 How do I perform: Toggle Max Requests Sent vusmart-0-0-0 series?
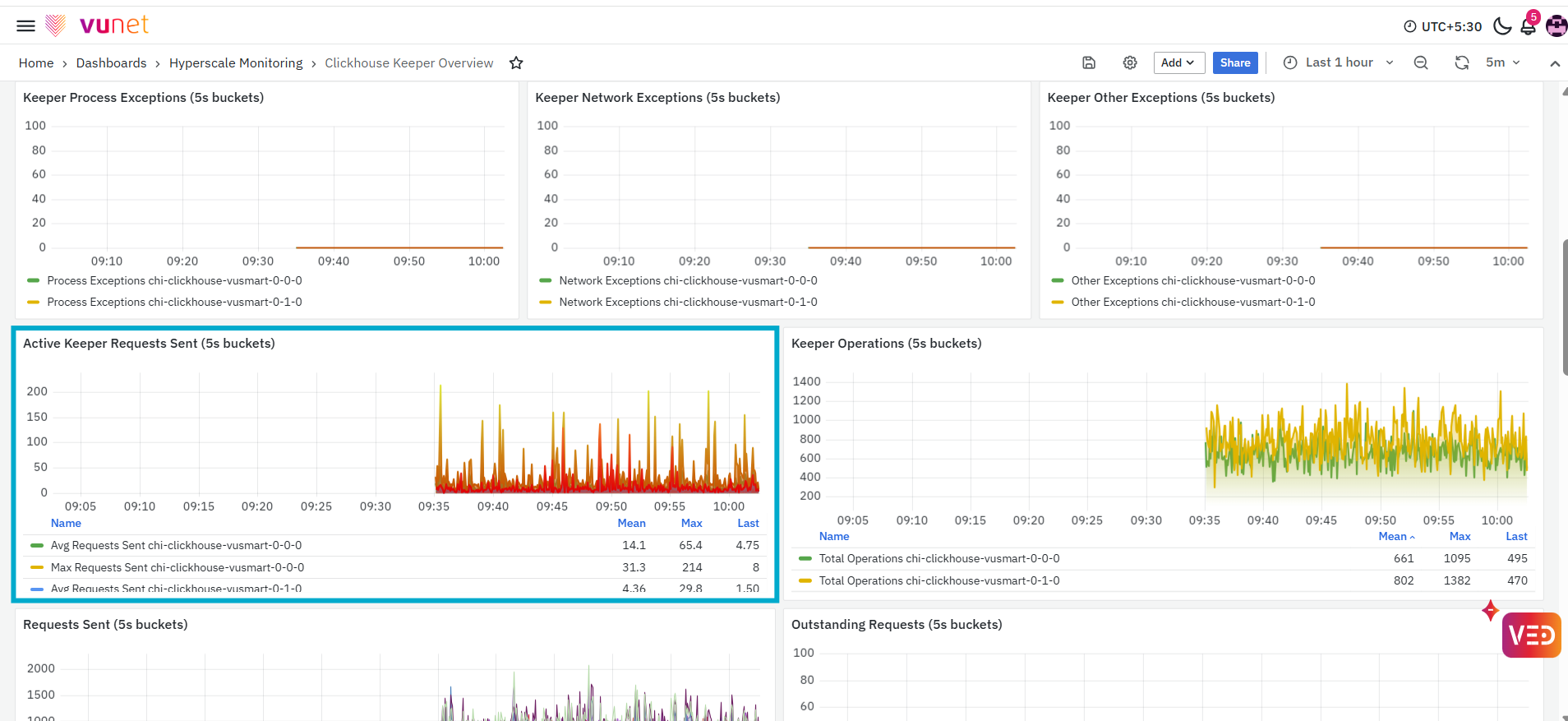point(177,567)
